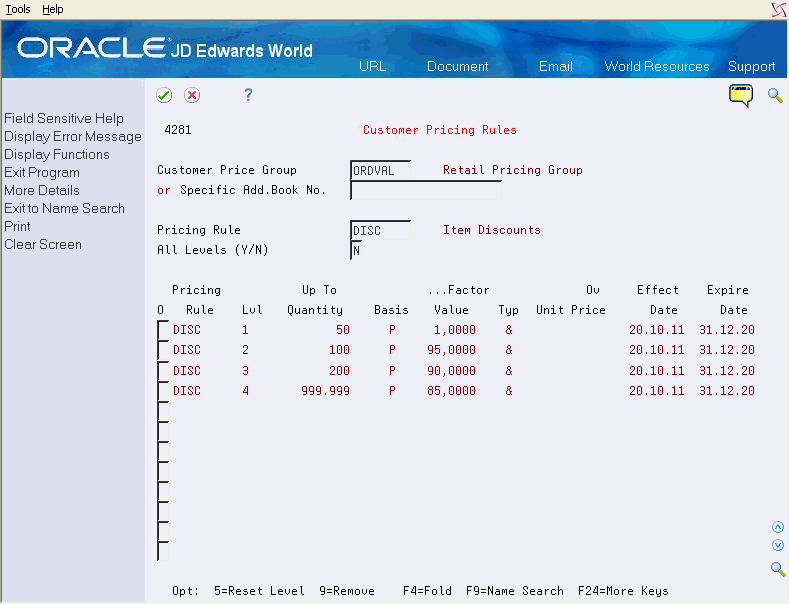Focus the Pricing Rule input field
Screen dimensions: 789x604
(380, 231)
